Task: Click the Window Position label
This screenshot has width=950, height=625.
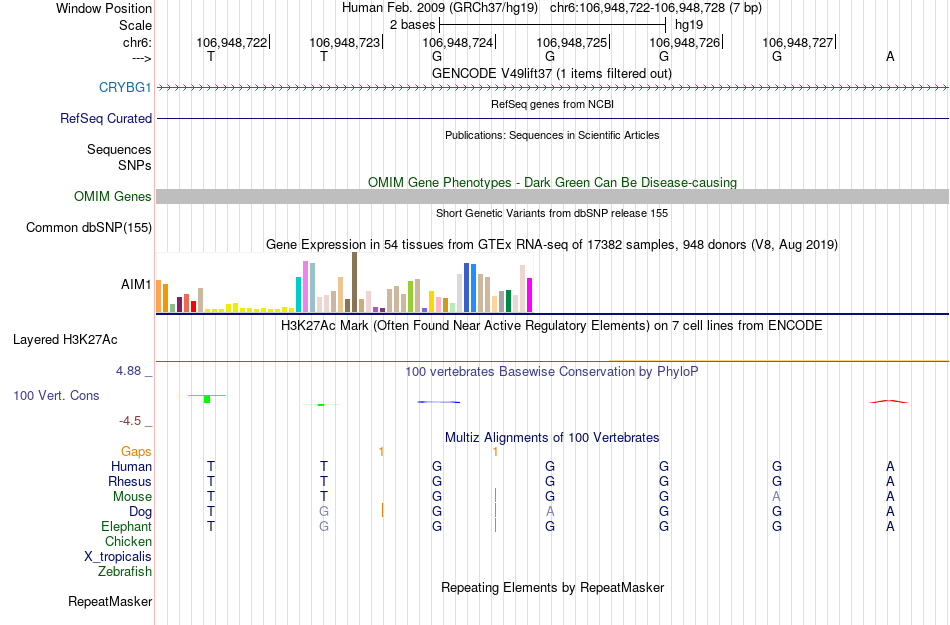Action: pyautogui.click(x=104, y=8)
